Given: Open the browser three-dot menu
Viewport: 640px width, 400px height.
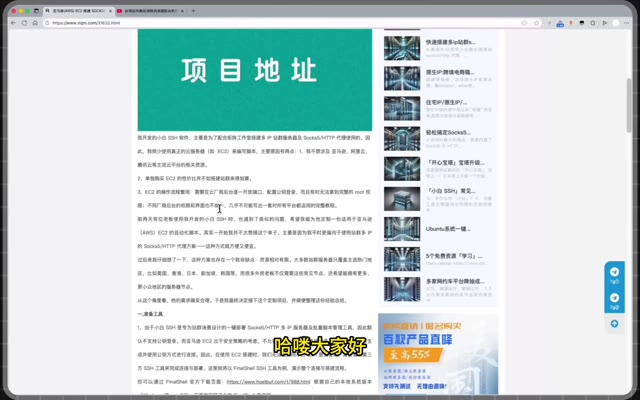Looking at the screenshot, I should coord(627,23).
